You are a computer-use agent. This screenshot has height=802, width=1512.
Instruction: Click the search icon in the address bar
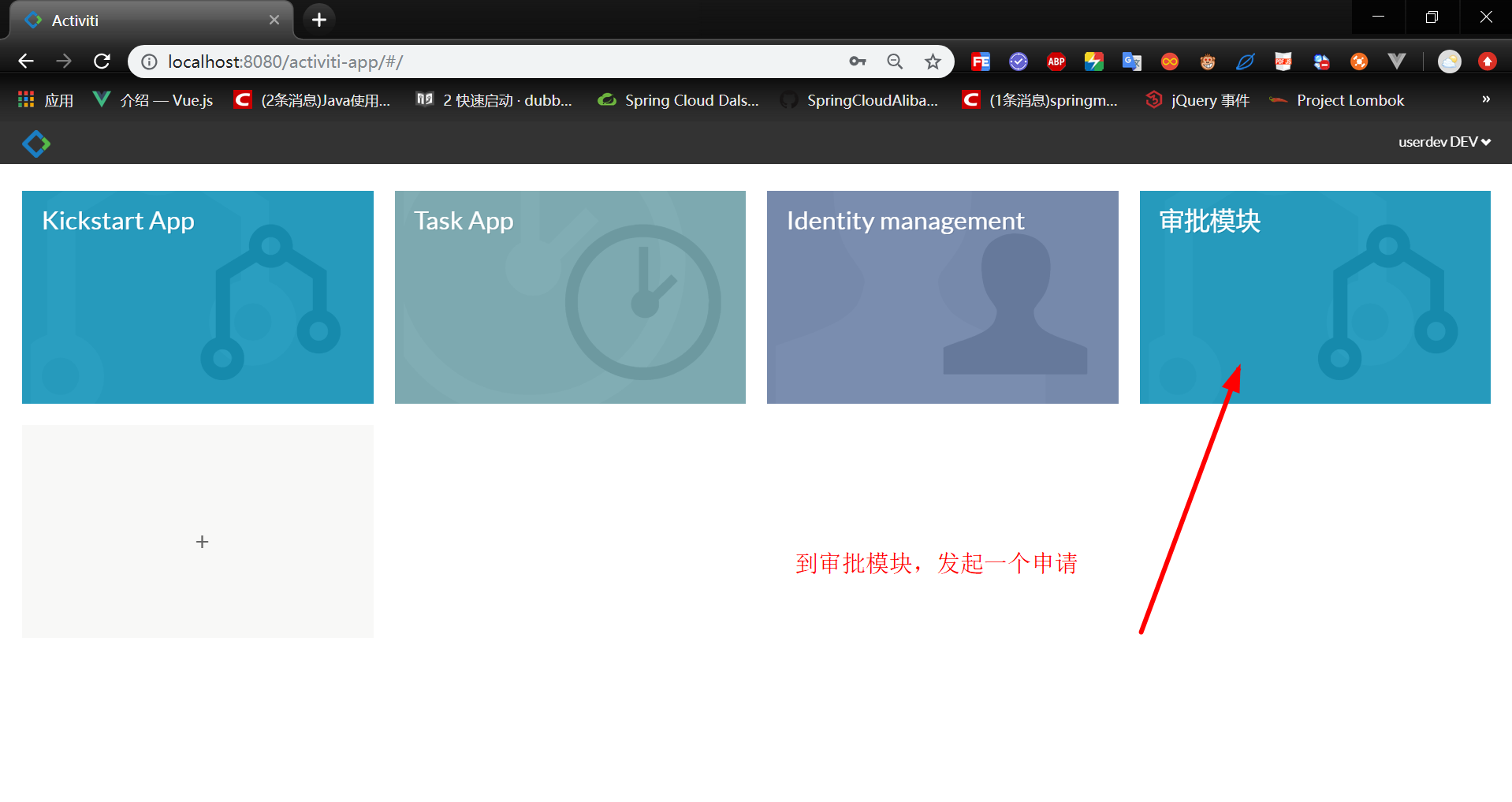[x=895, y=61]
